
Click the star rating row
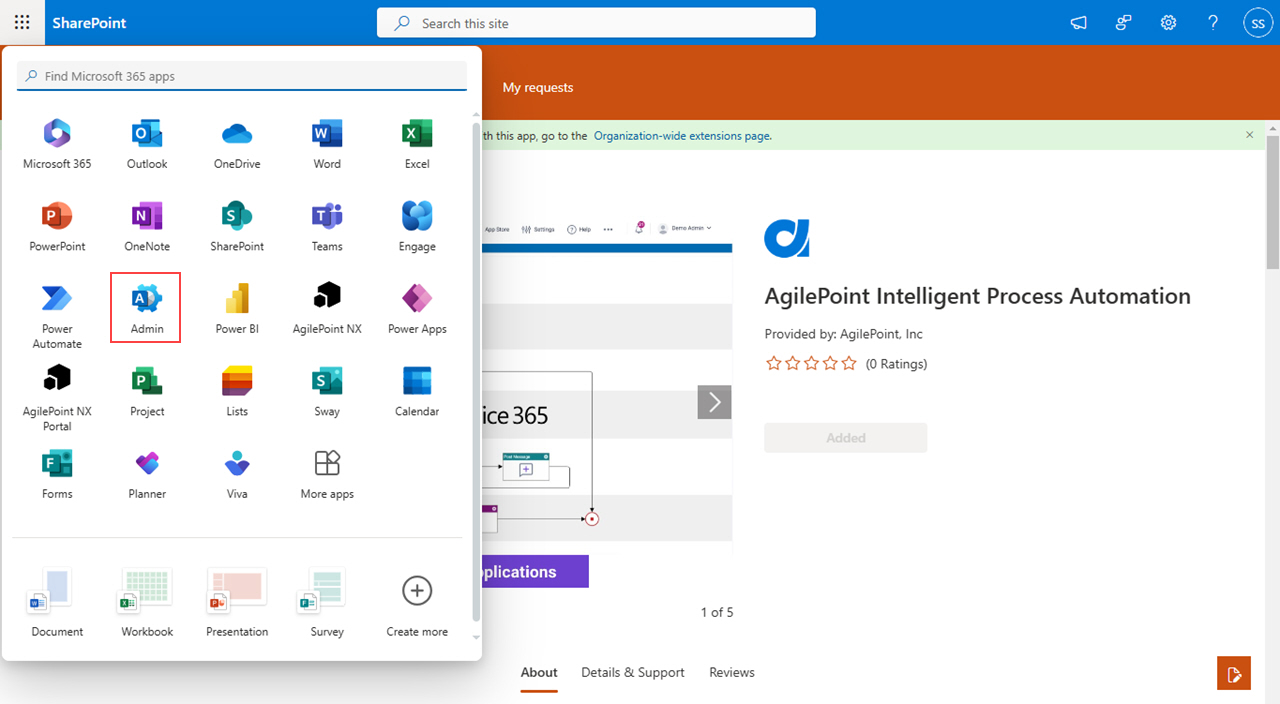pos(811,364)
